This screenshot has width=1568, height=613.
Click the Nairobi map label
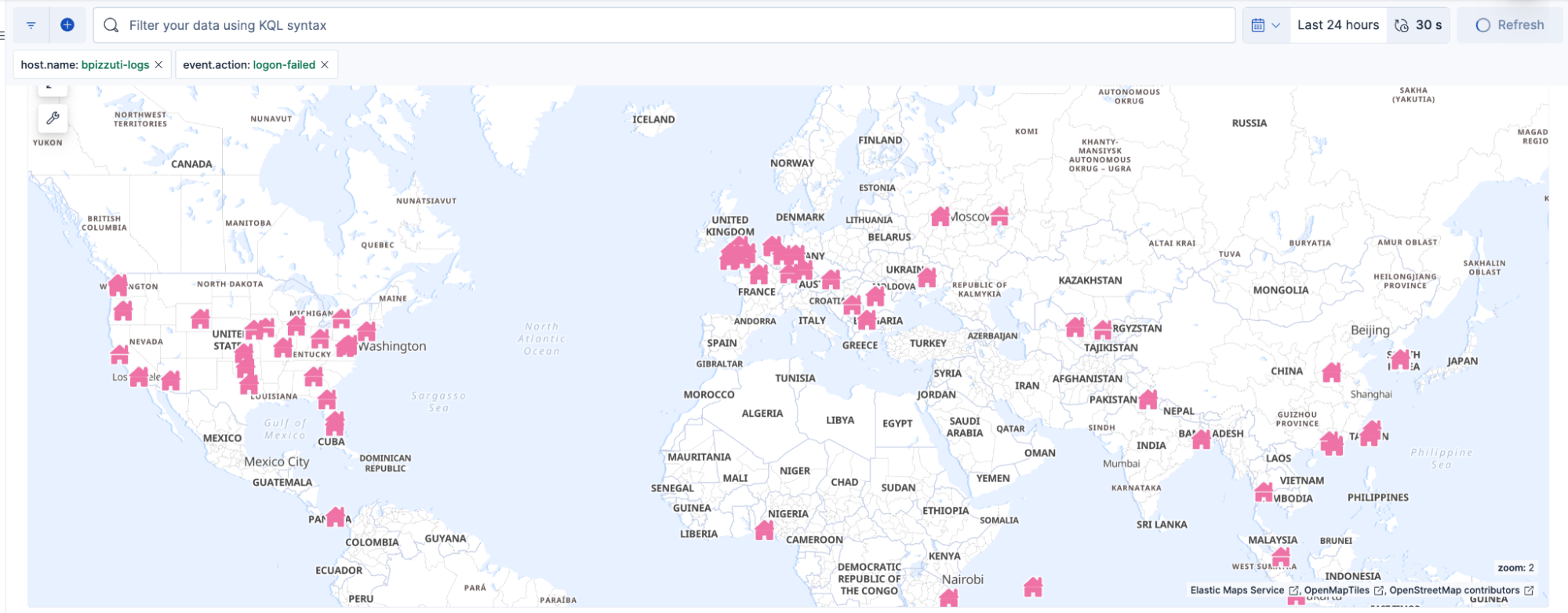click(962, 579)
